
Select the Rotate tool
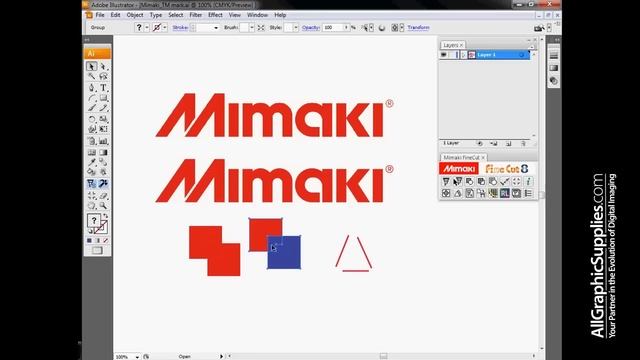click(91, 119)
